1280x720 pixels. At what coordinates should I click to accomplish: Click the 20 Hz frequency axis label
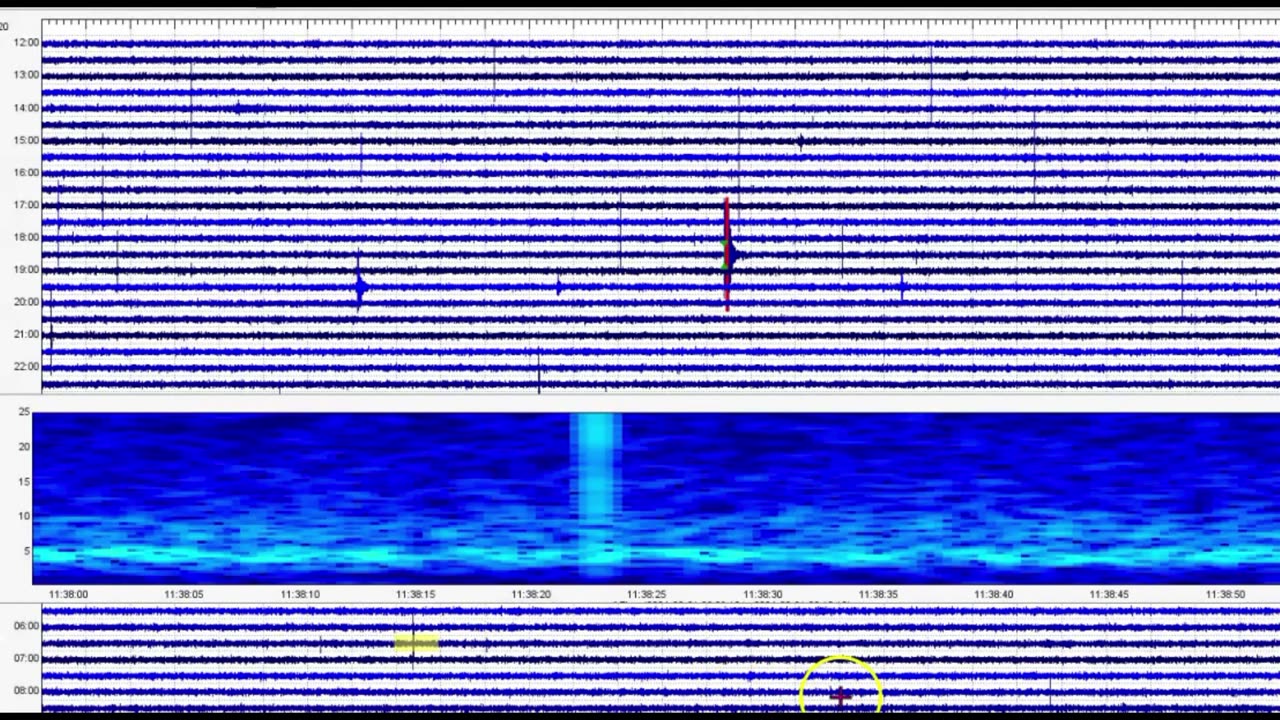point(24,447)
